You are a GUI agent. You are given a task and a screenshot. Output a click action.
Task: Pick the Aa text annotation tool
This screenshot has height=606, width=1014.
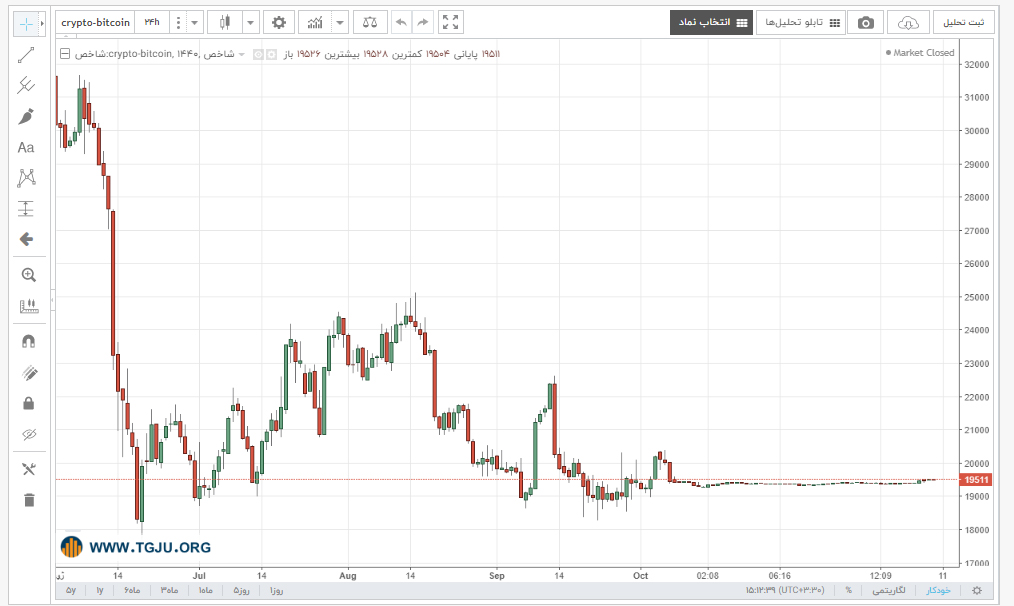click(x=26, y=147)
